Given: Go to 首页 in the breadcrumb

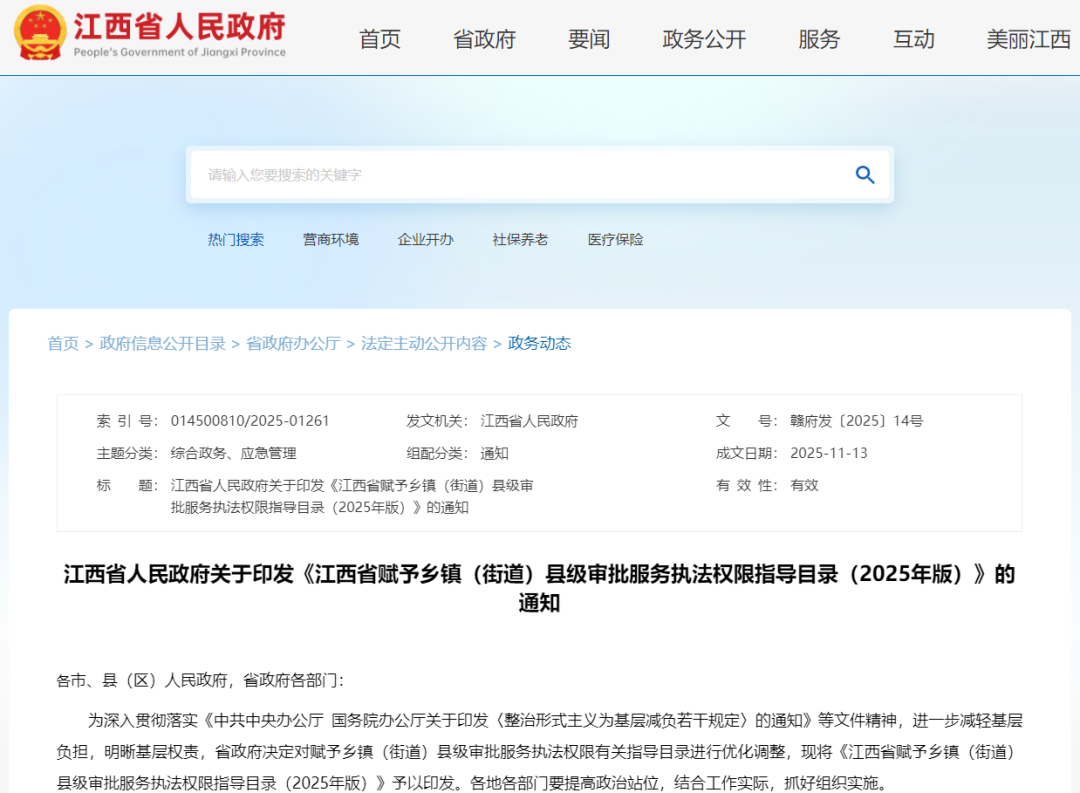Looking at the screenshot, I should [x=63, y=343].
